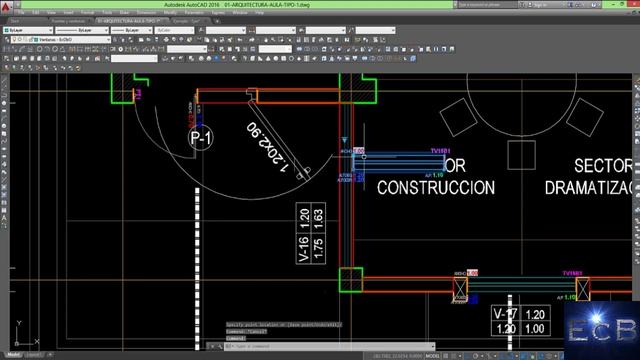Expand command line history arrow
Screen dimensions: 640x360
click(x=433, y=347)
